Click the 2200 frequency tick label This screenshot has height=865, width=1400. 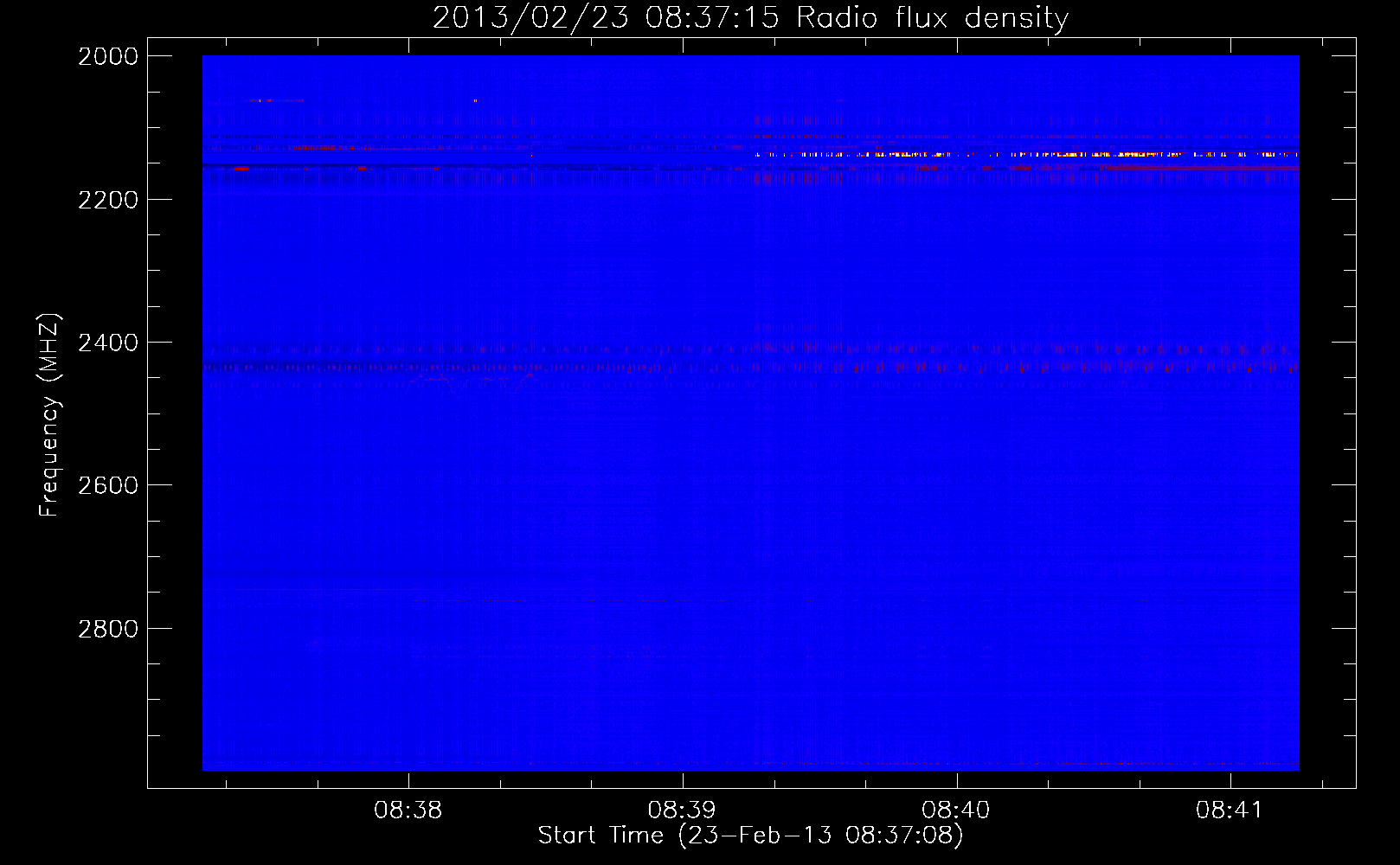[x=108, y=200]
